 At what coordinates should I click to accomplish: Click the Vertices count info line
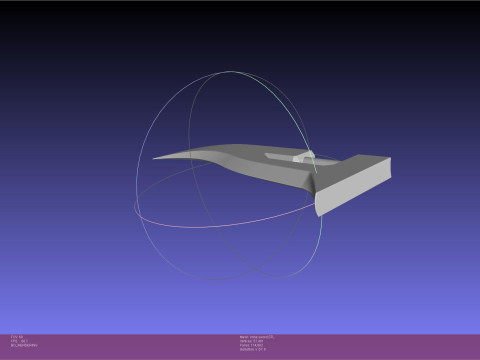[251, 341]
